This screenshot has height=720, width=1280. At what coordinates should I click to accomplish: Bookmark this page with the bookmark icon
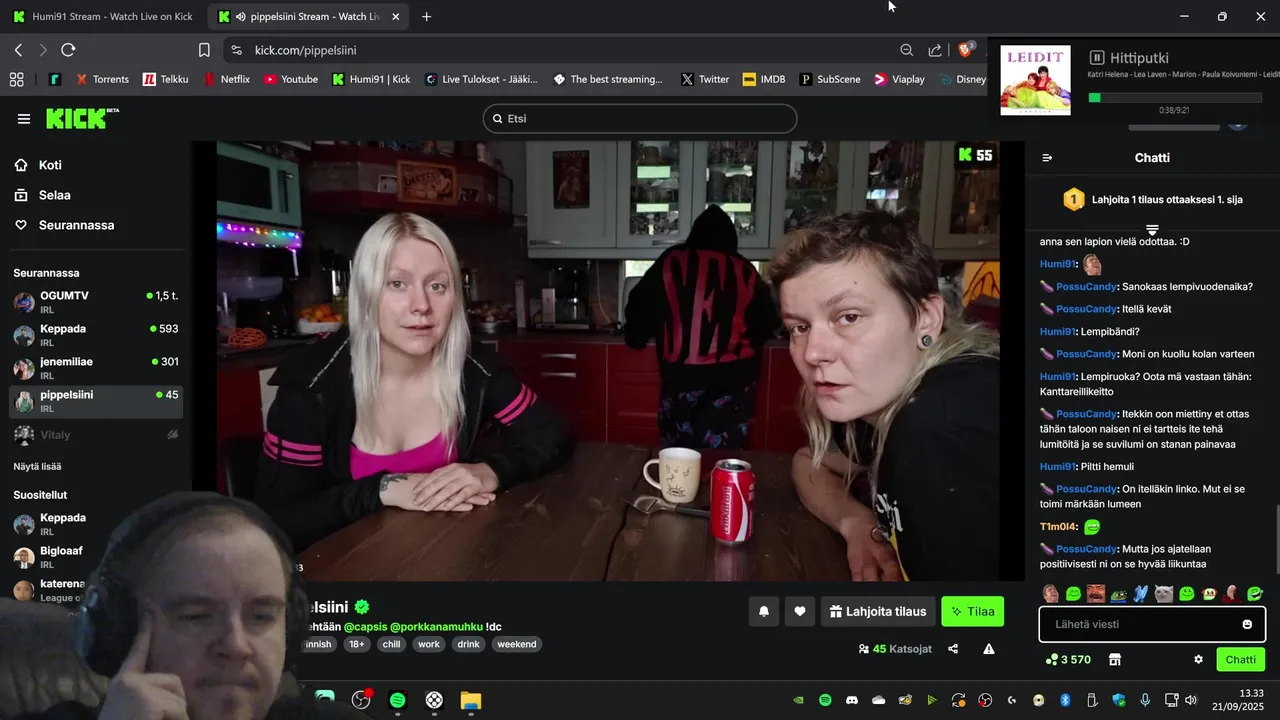click(204, 50)
